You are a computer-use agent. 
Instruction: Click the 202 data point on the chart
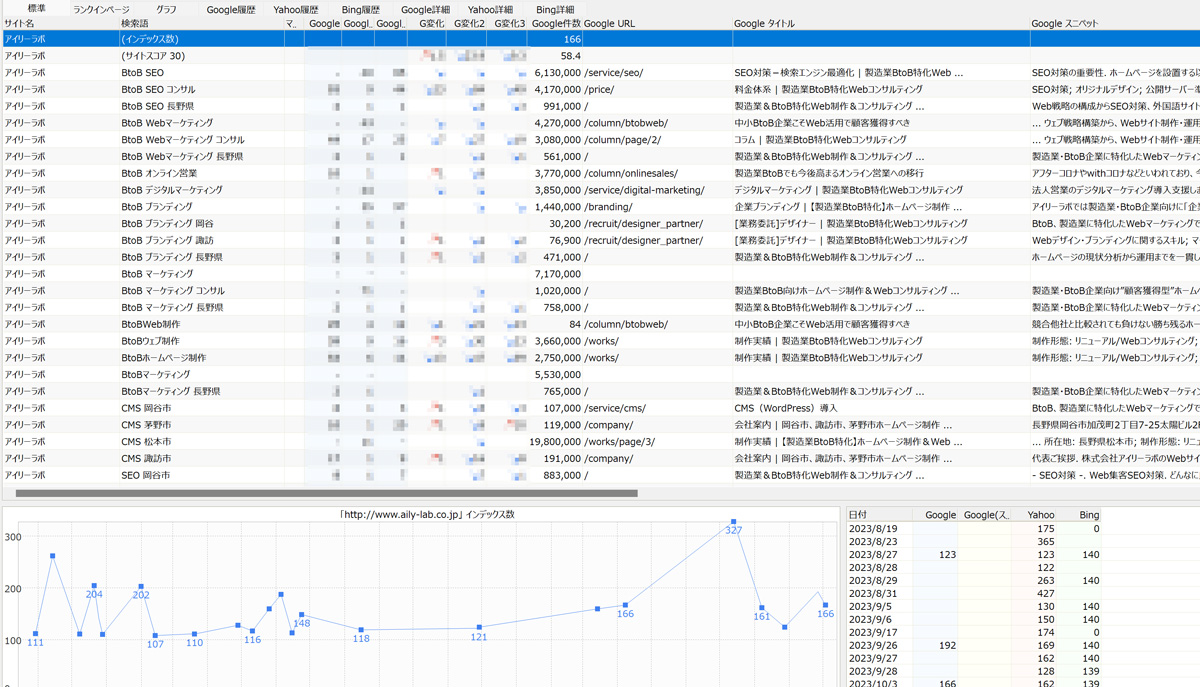(x=141, y=587)
